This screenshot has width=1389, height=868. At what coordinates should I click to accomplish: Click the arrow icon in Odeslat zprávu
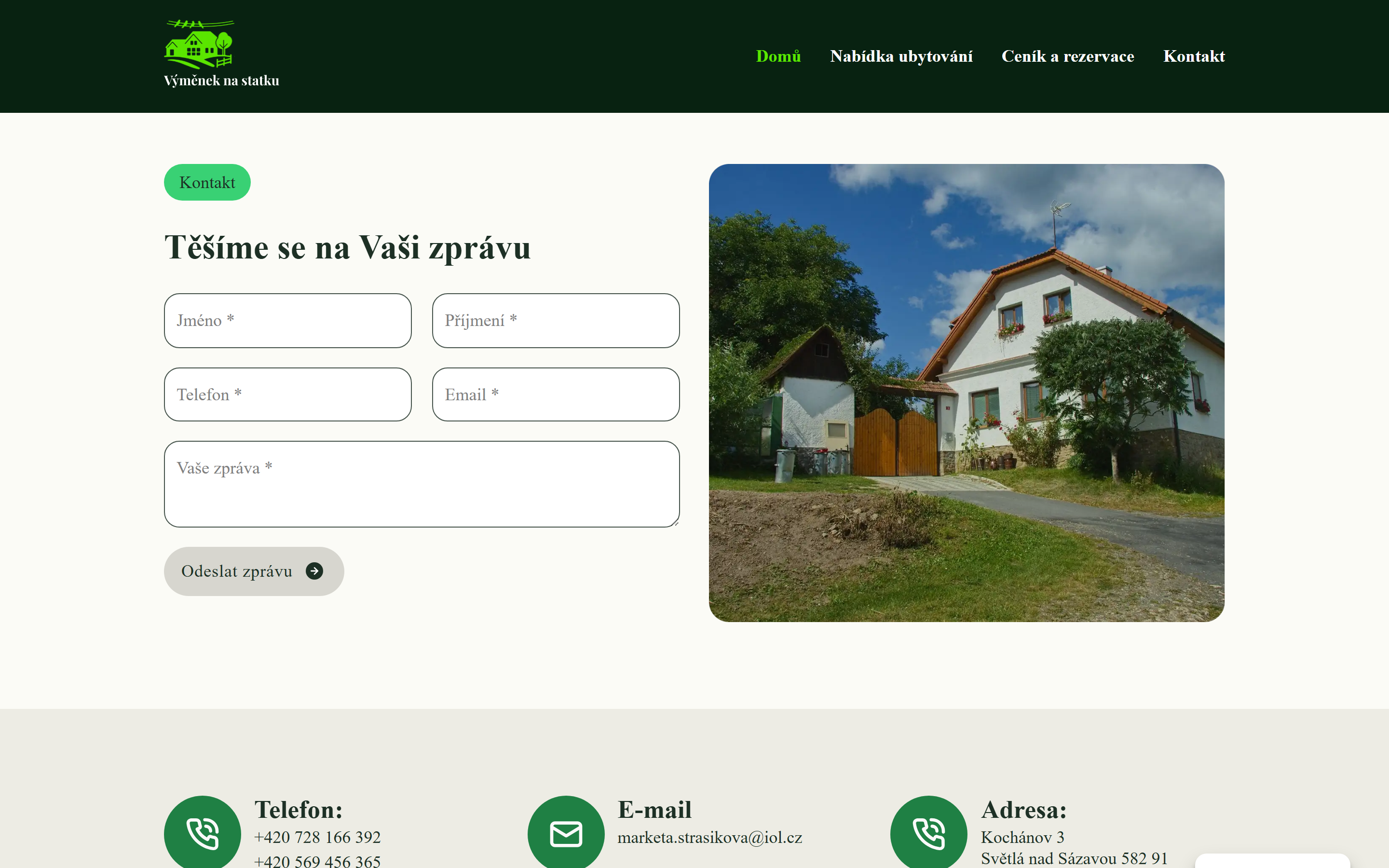point(314,571)
